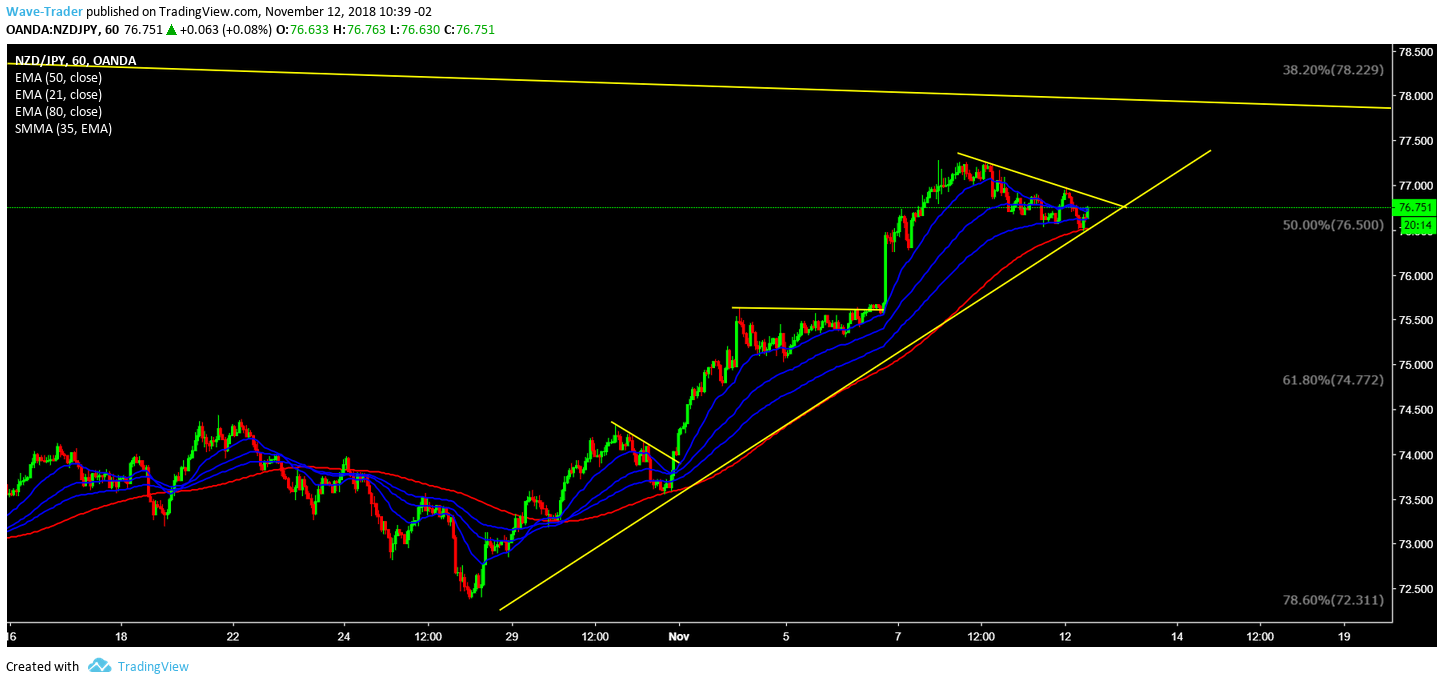Select the EMA (21, close) indicator label

pyautogui.click(x=58, y=94)
